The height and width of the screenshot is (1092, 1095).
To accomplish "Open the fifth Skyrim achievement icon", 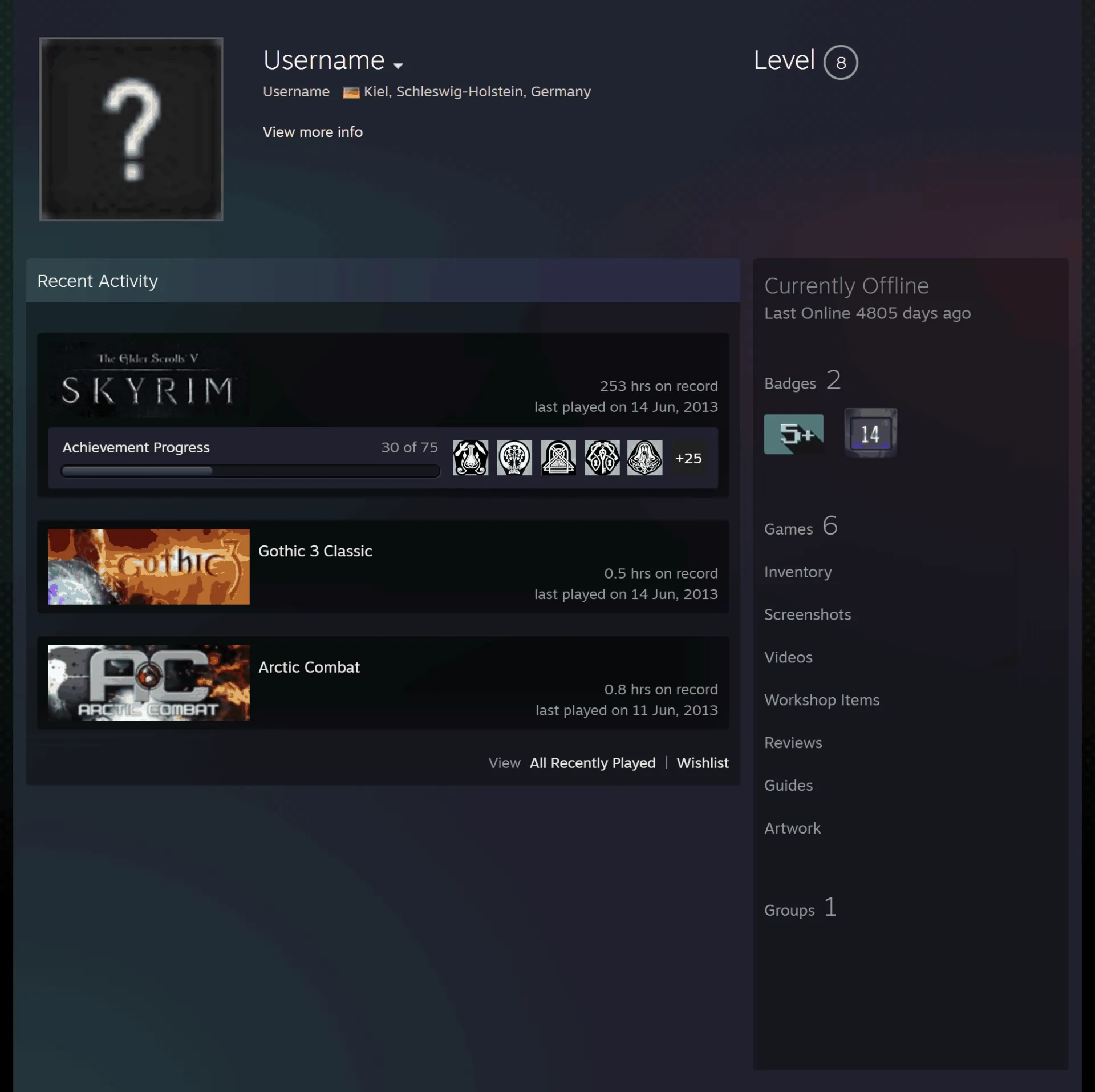I will [645, 458].
